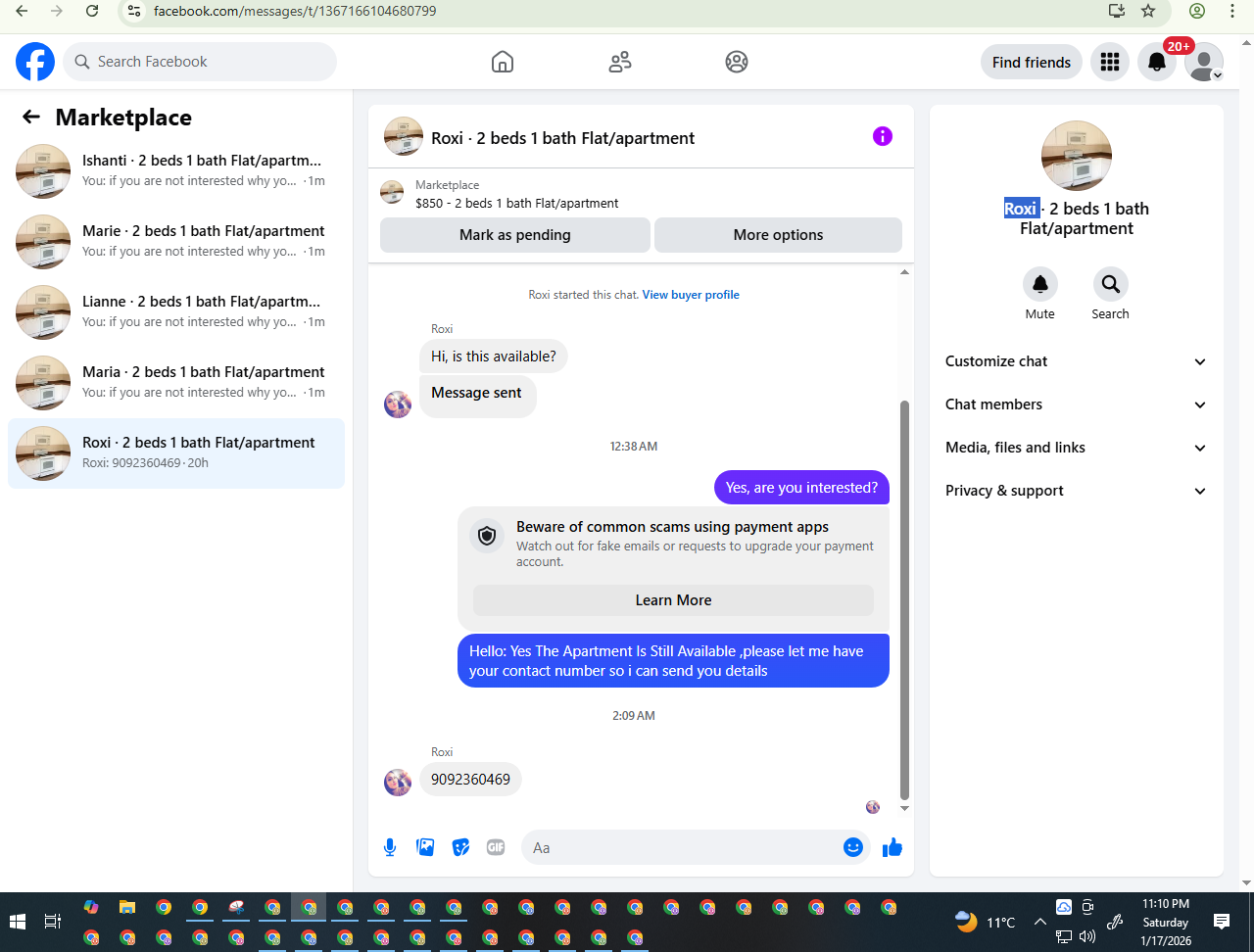The image size is (1254, 952).
Task: Open Lianne conversation
Action: pyautogui.click(x=176, y=312)
